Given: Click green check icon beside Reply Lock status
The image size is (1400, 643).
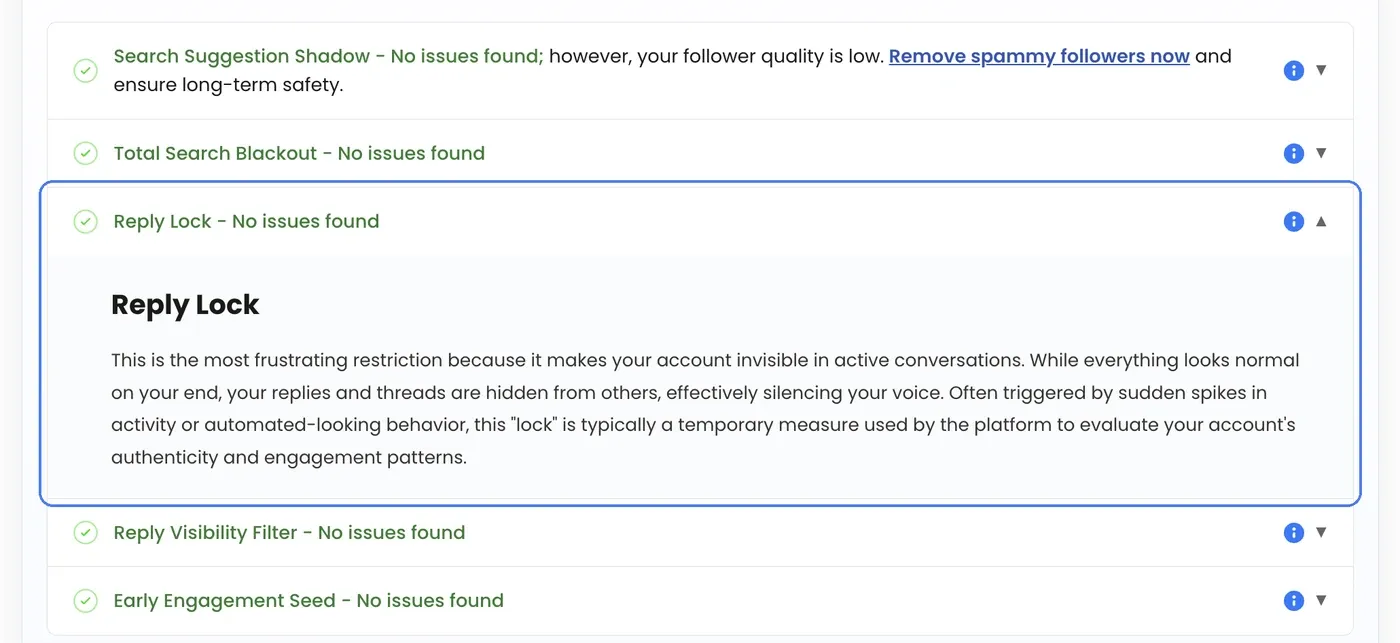Looking at the screenshot, I should [x=86, y=222].
